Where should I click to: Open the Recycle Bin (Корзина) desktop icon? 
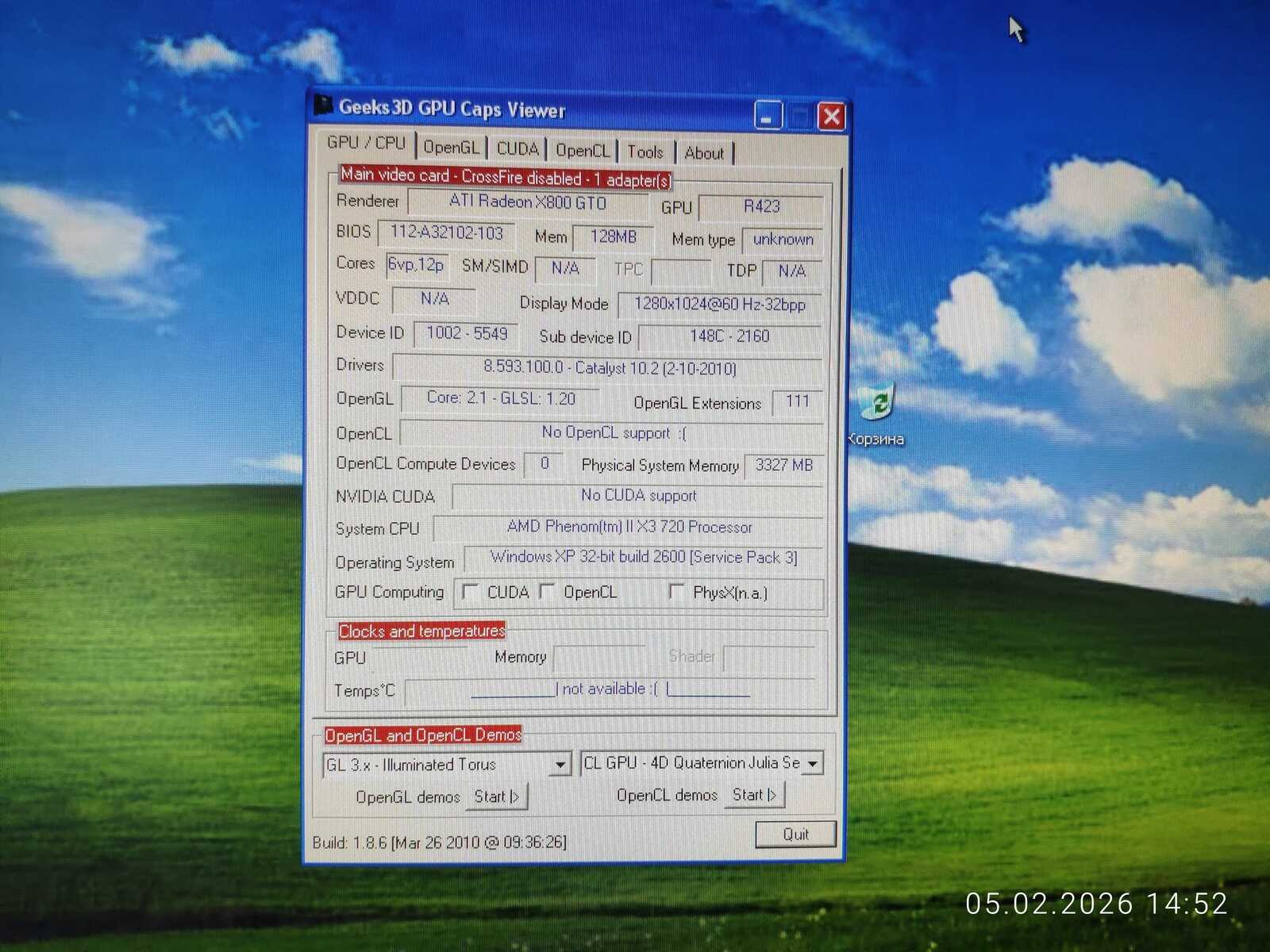[877, 414]
